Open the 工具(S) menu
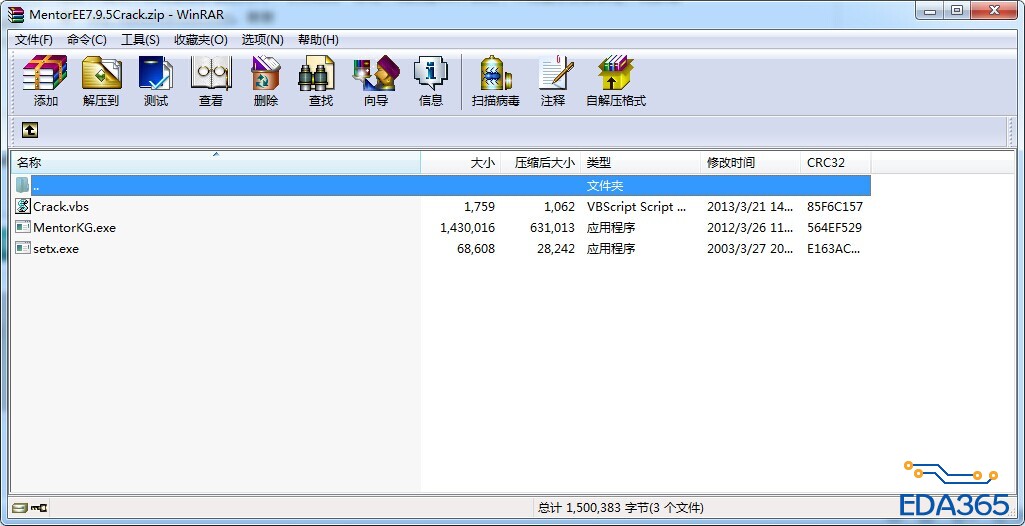 pos(140,40)
